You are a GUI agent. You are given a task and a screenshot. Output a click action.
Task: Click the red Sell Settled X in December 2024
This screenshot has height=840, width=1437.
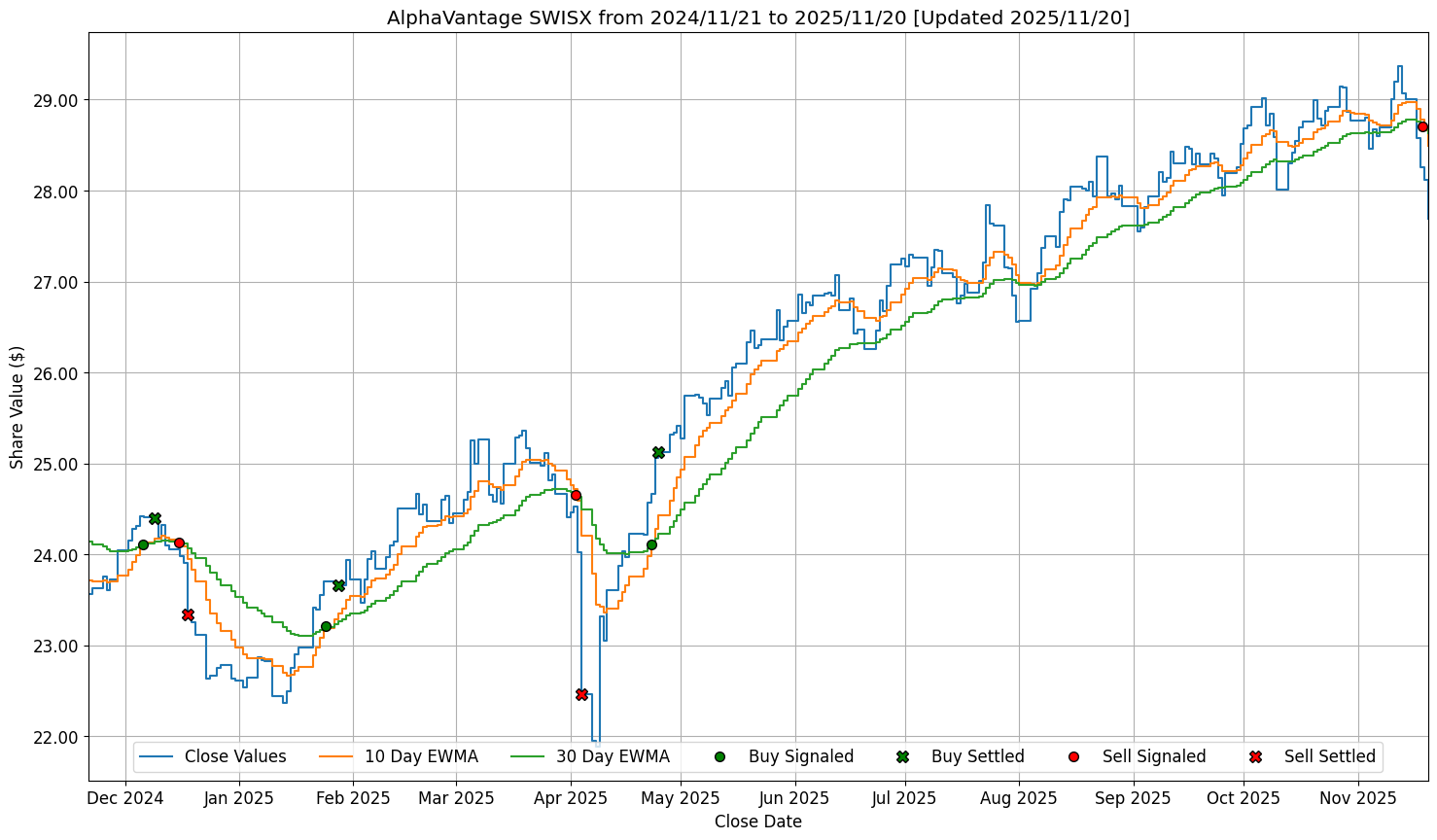click(188, 614)
